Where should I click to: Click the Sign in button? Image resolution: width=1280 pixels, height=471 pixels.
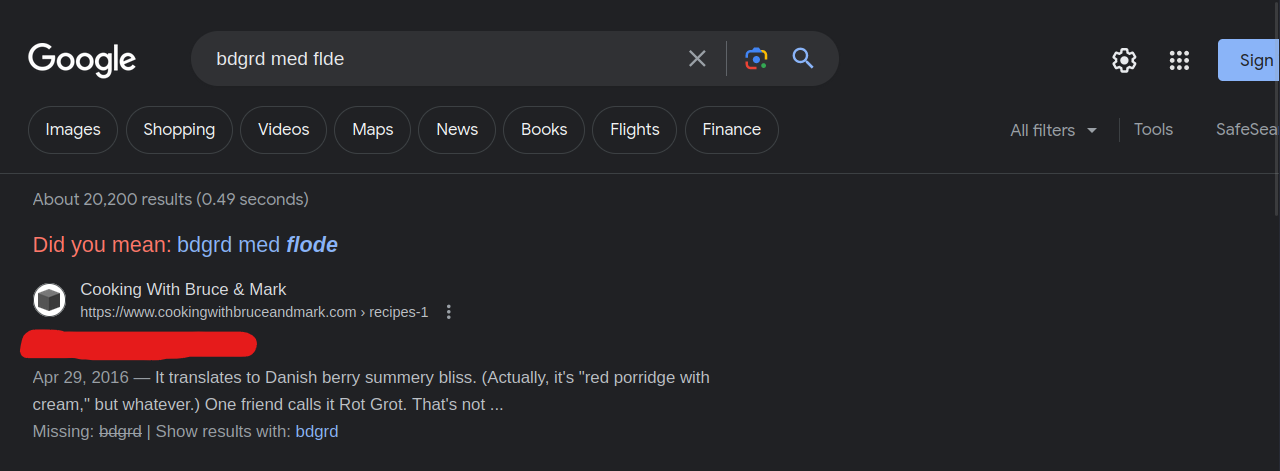click(x=1249, y=60)
